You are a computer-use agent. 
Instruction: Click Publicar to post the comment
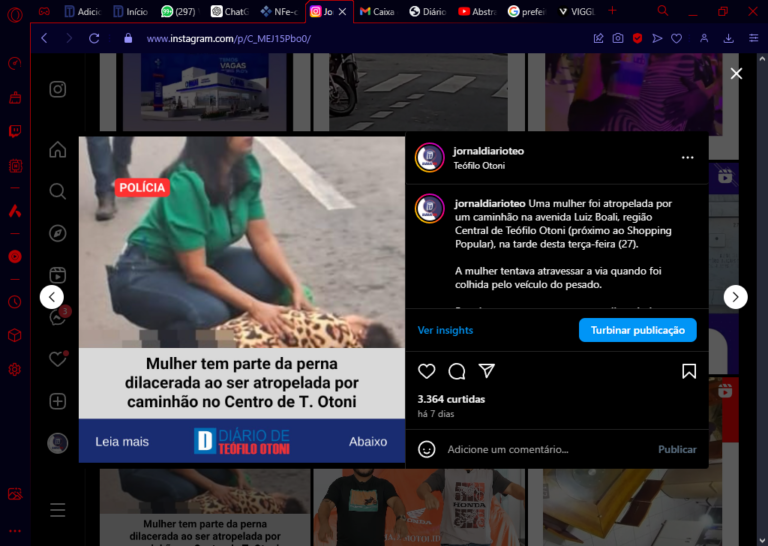[677, 449]
